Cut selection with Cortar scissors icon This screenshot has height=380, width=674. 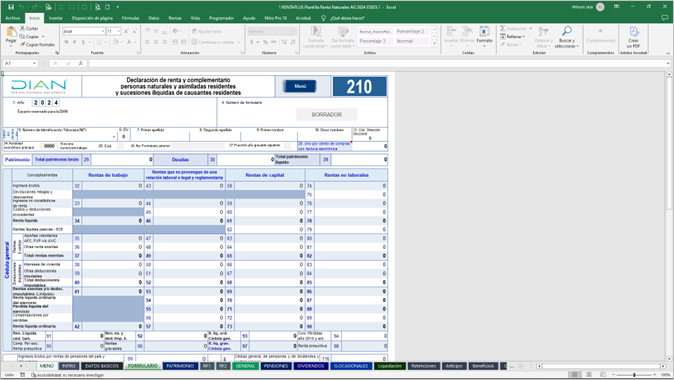[x=23, y=28]
